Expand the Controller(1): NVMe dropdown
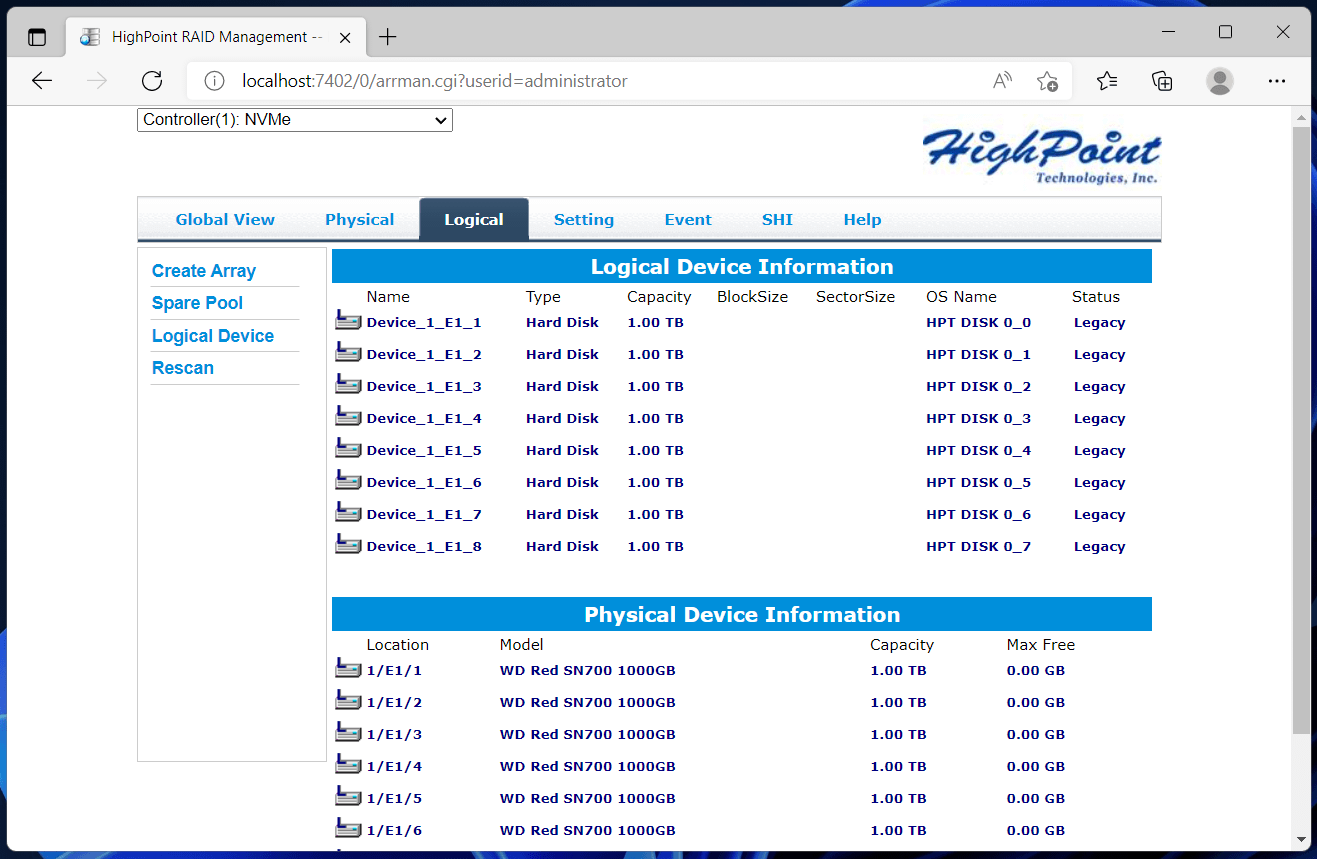The height and width of the screenshot is (859, 1317). coord(295,120)
